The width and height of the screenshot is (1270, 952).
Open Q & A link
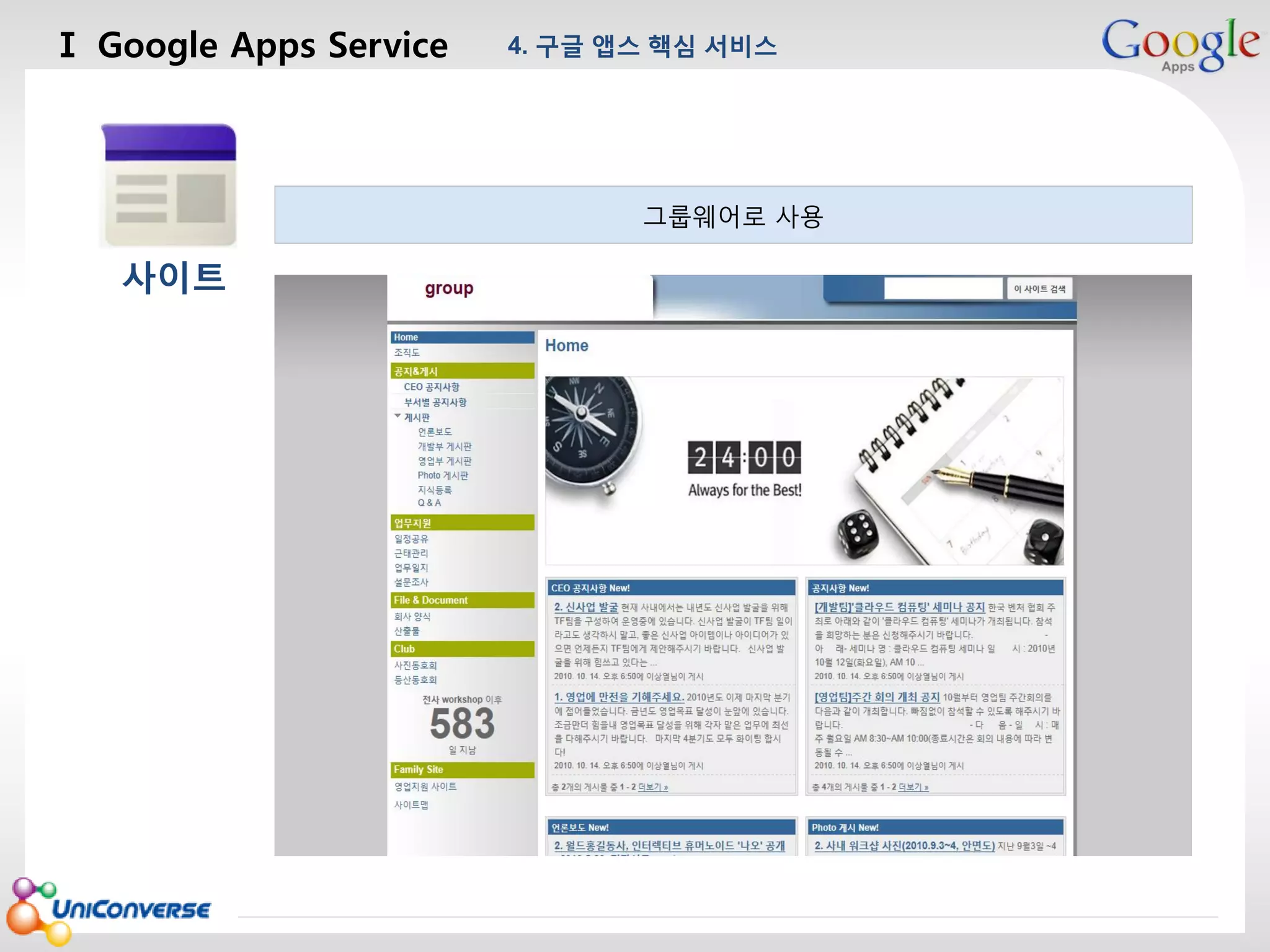click(x=429, y=503)
